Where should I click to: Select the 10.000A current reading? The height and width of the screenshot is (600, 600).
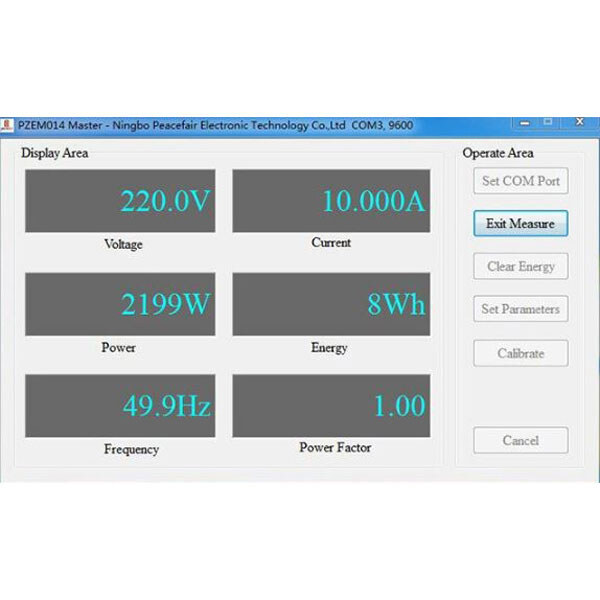pos(331,201)
